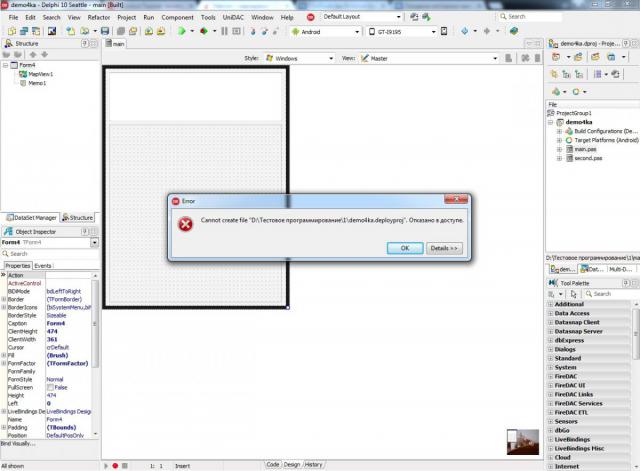
Task: Expand the Datasnap Server category
Action: [x=550, y=331]
